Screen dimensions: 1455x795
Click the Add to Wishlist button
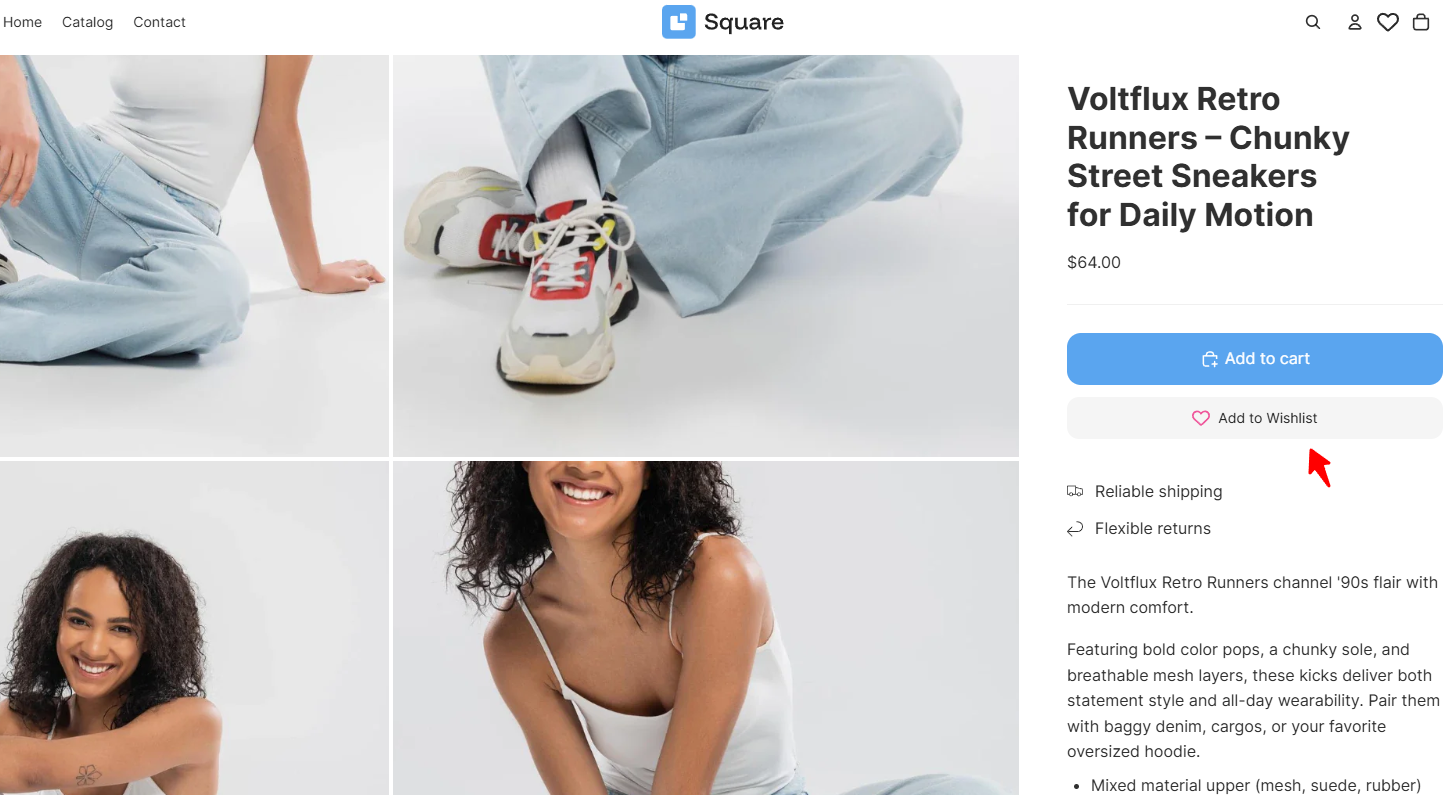pyautogui.click(x=1254, y=418)
